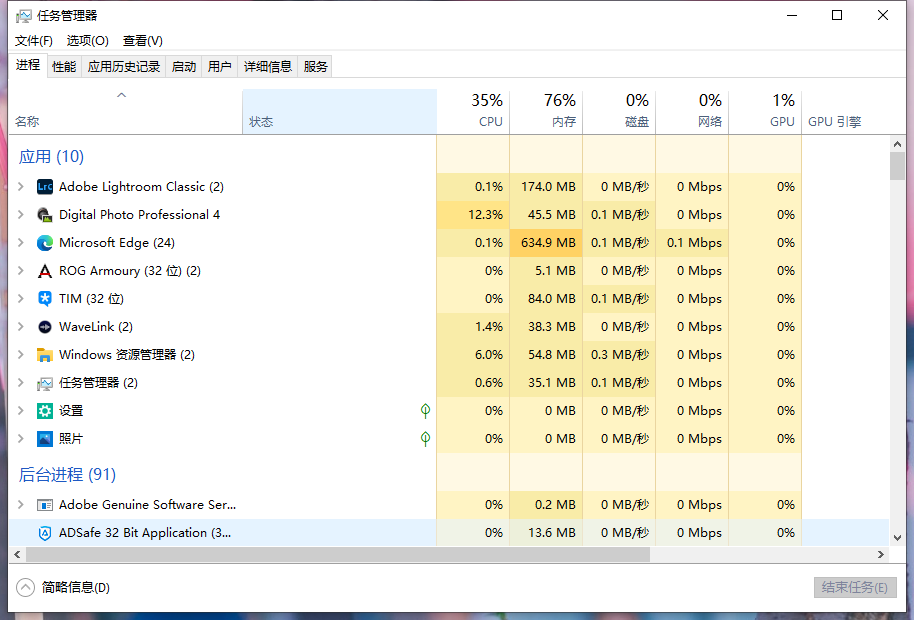
Task: Click the 634.9 MB memory cell for Edge
Action: pyautogui.click(x=546, y=242)
